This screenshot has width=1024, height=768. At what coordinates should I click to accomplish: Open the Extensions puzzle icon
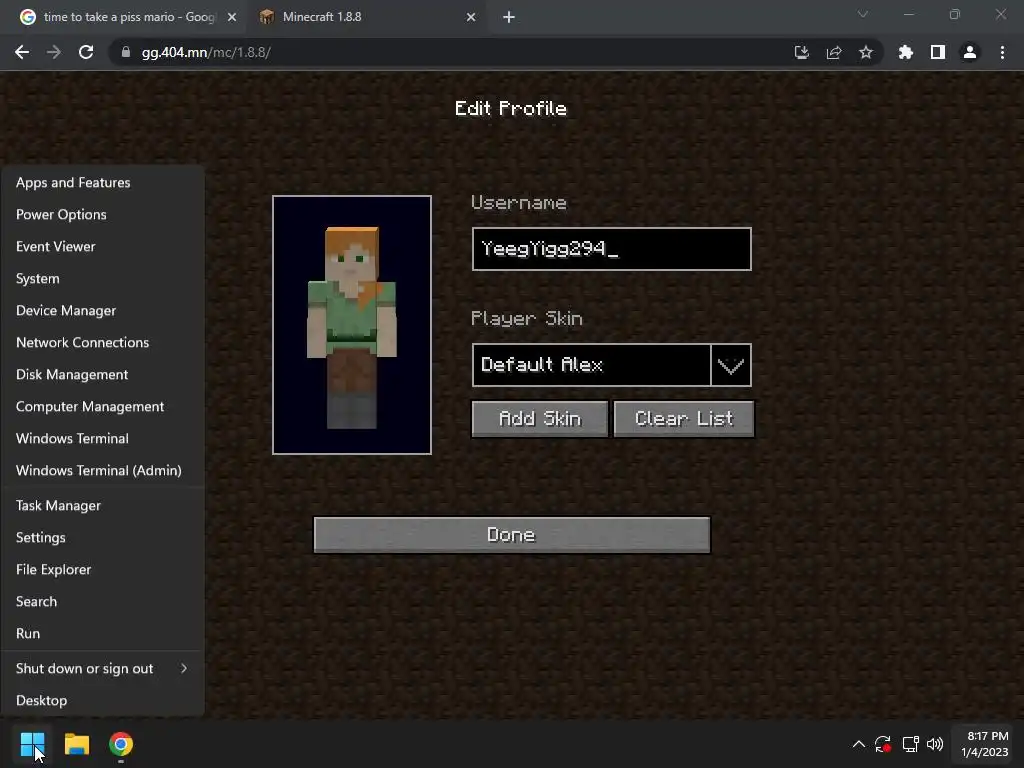tap(906, 52)
